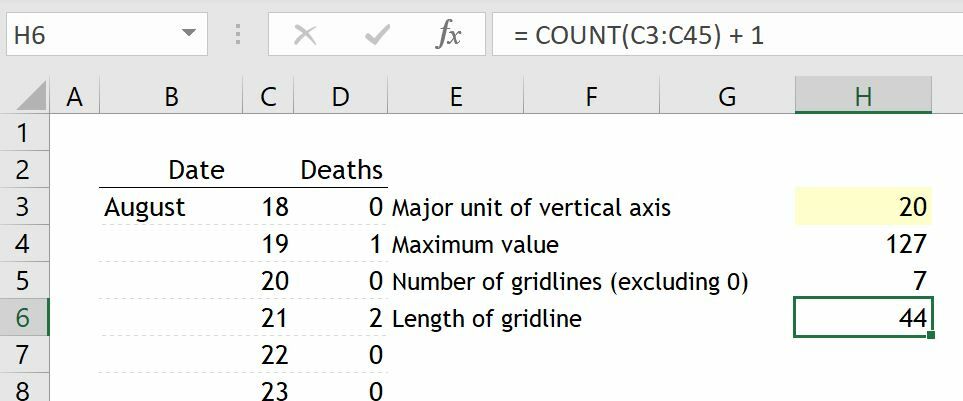
Task: Click yellow highlighted cell containing 20
Action: (863, 208)
